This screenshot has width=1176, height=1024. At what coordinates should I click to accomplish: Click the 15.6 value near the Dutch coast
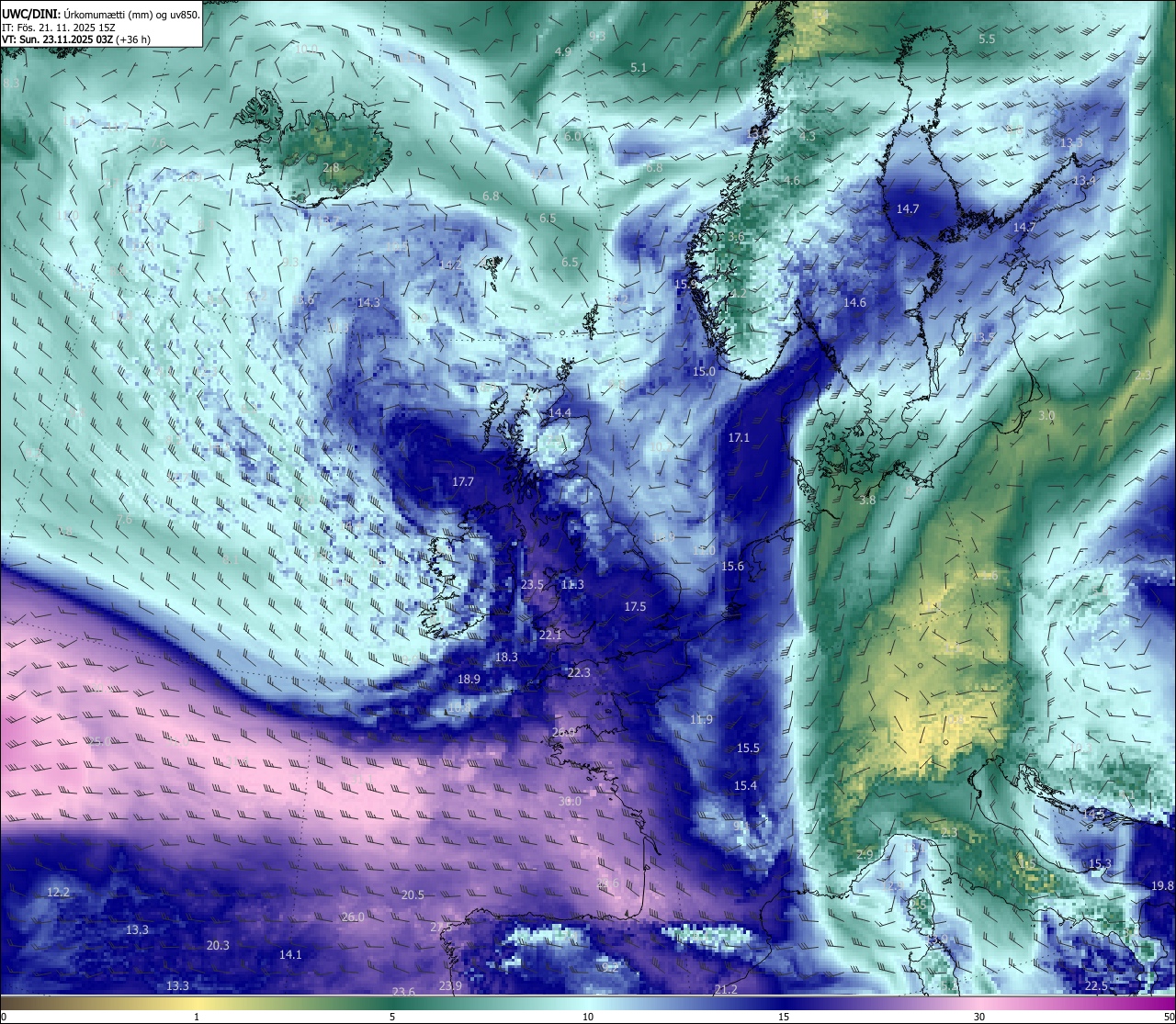732,567
